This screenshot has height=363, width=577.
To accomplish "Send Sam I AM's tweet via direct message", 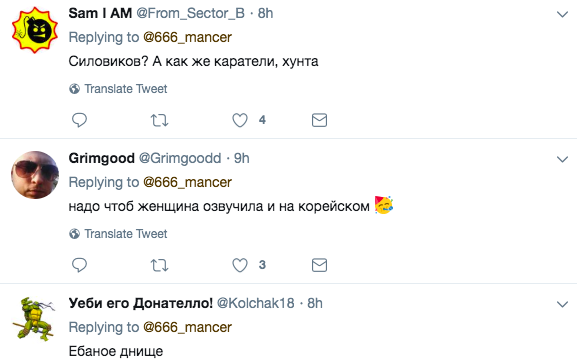I will (319, 120).
